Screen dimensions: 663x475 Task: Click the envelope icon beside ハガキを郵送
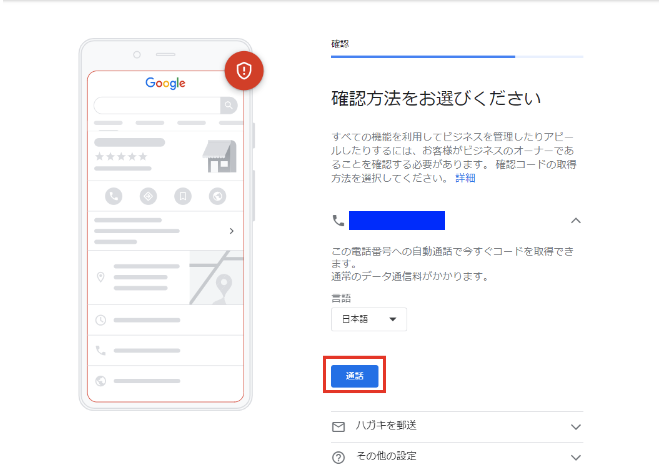click(338, 426)
